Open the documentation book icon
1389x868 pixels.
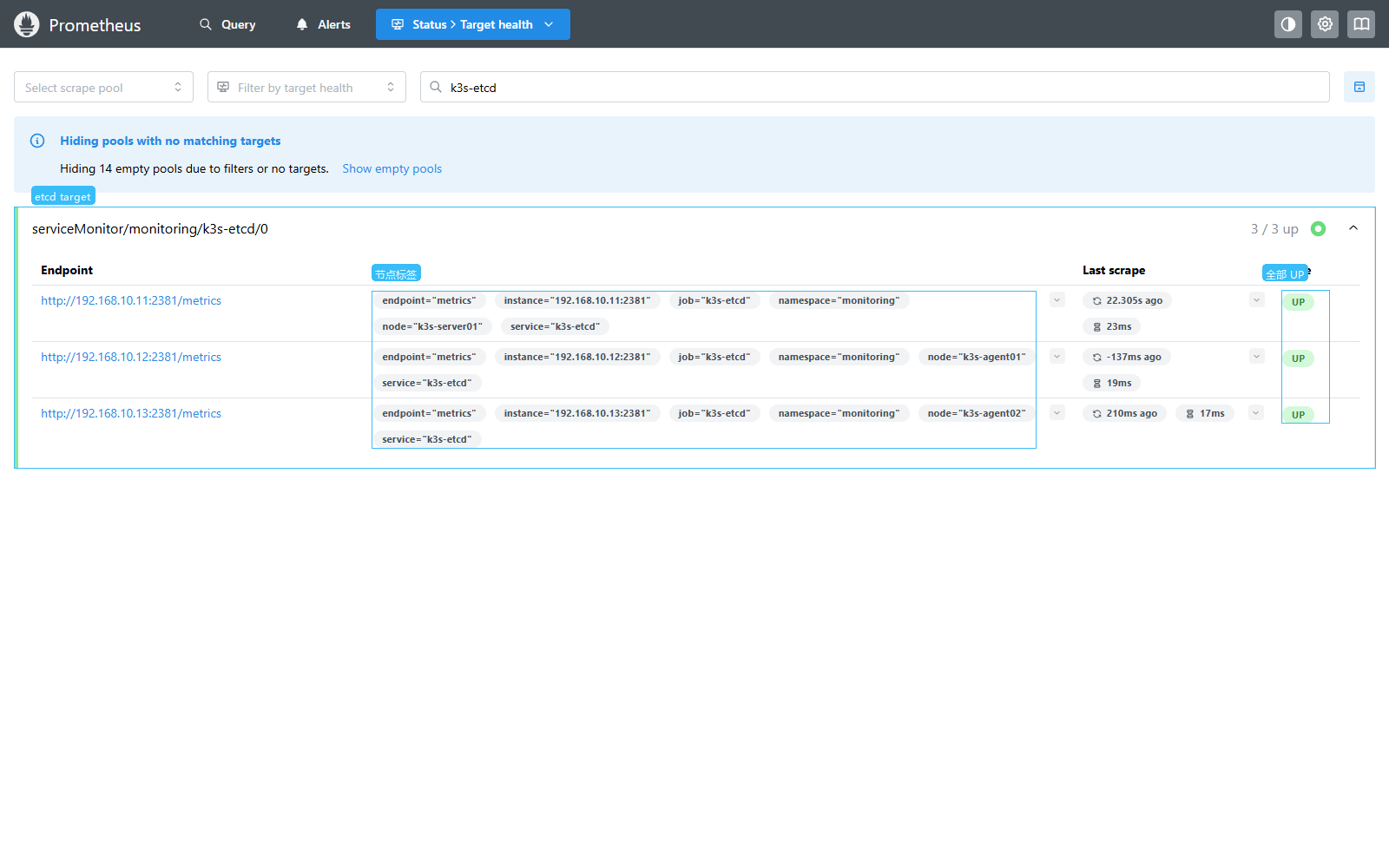coord(1361,24)
